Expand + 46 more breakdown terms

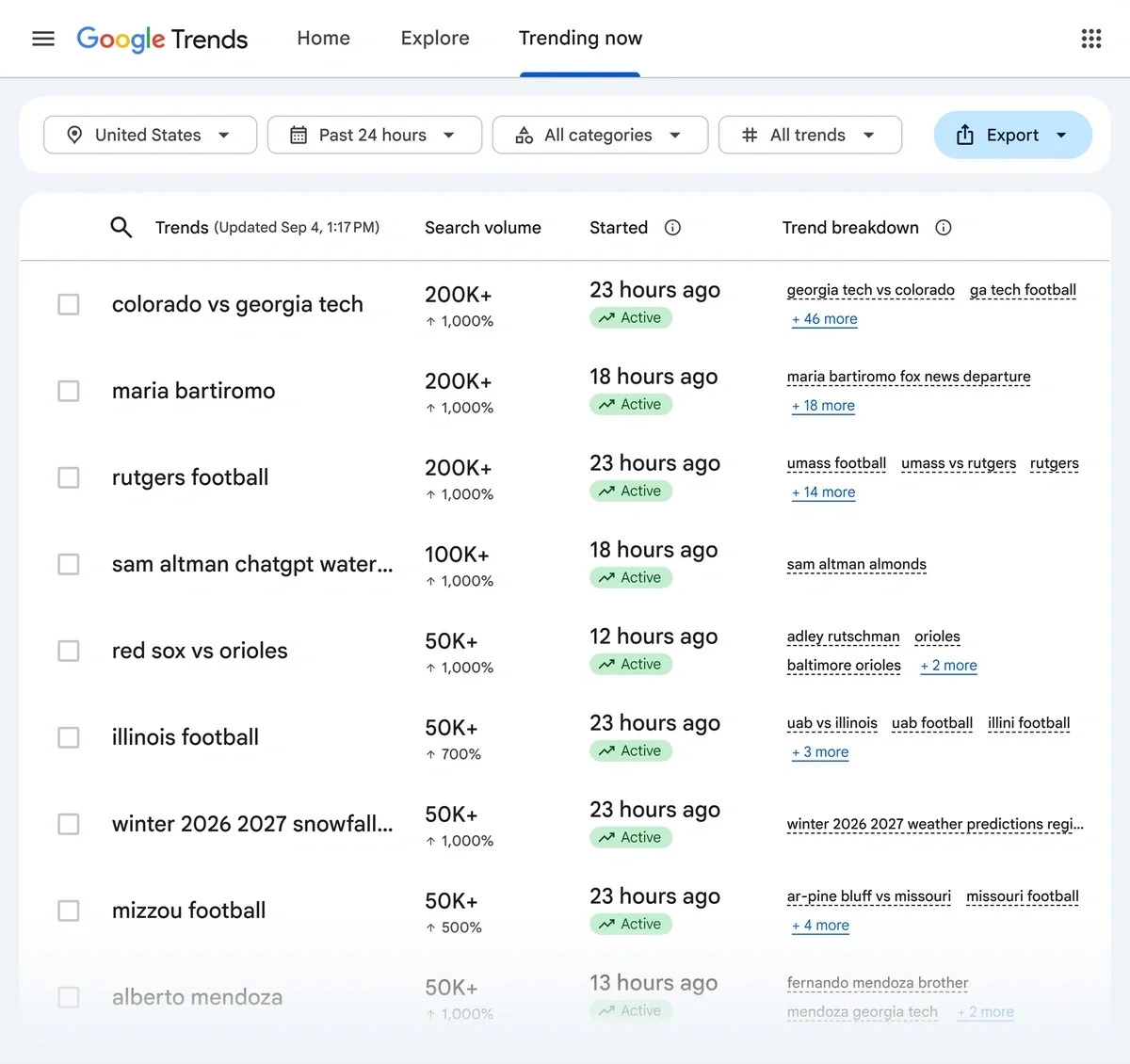824,319
